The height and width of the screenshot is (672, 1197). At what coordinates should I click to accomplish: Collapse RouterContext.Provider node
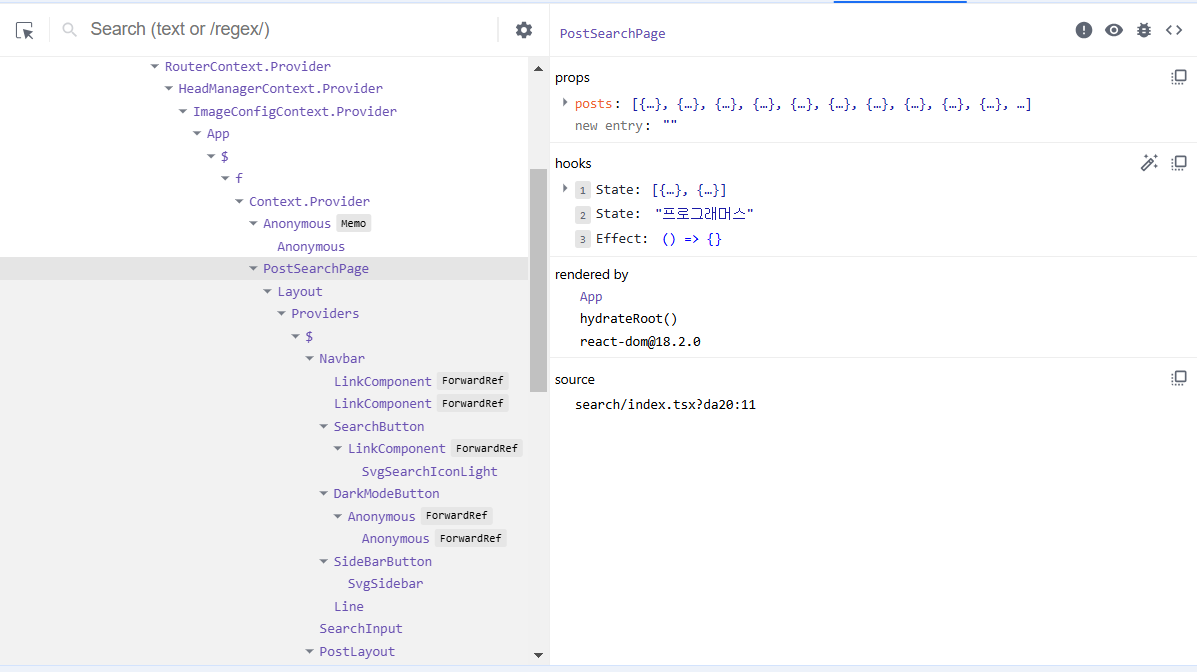pos(154,66)
